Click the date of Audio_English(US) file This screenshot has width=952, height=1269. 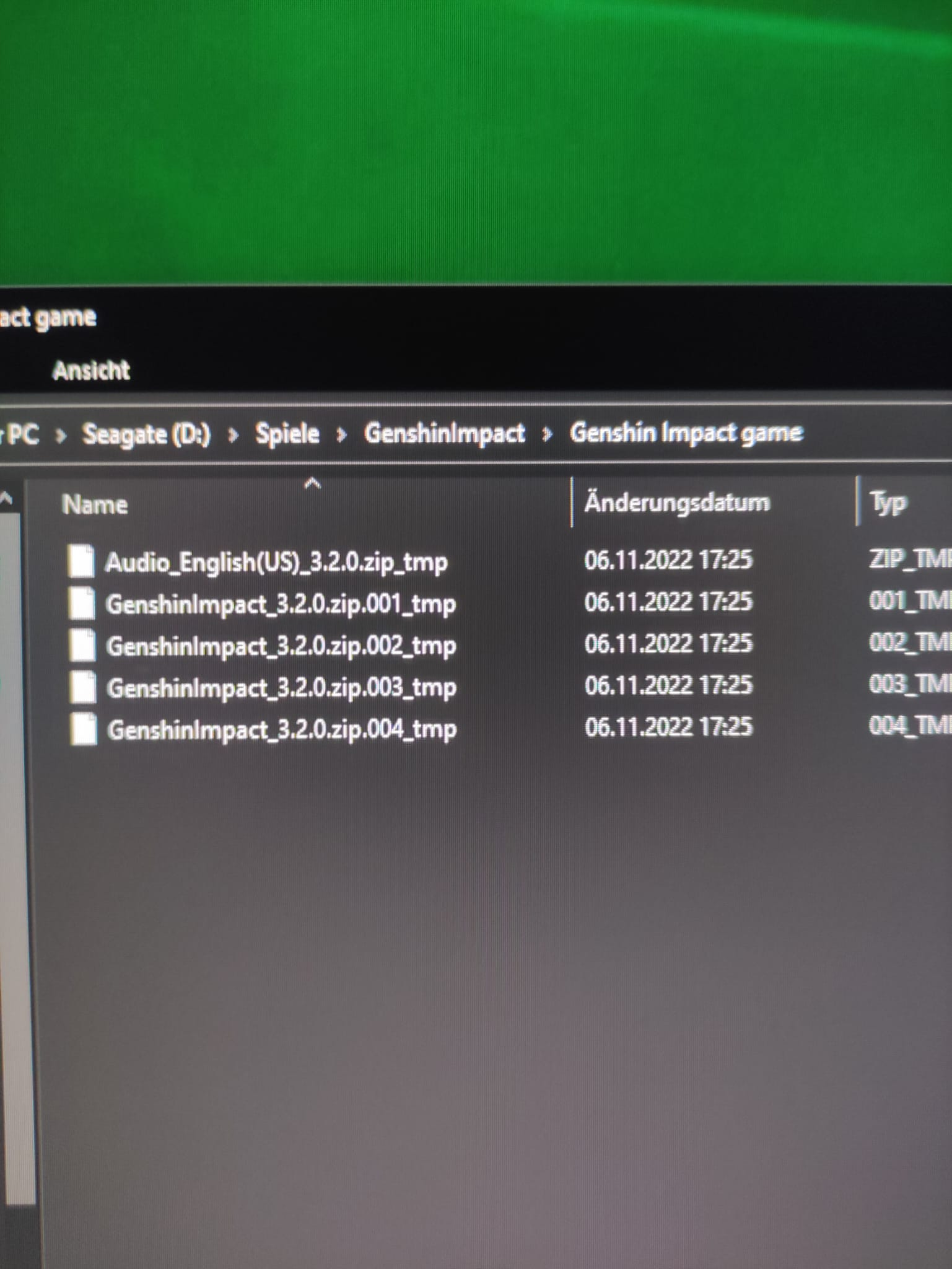coord(668,560)
